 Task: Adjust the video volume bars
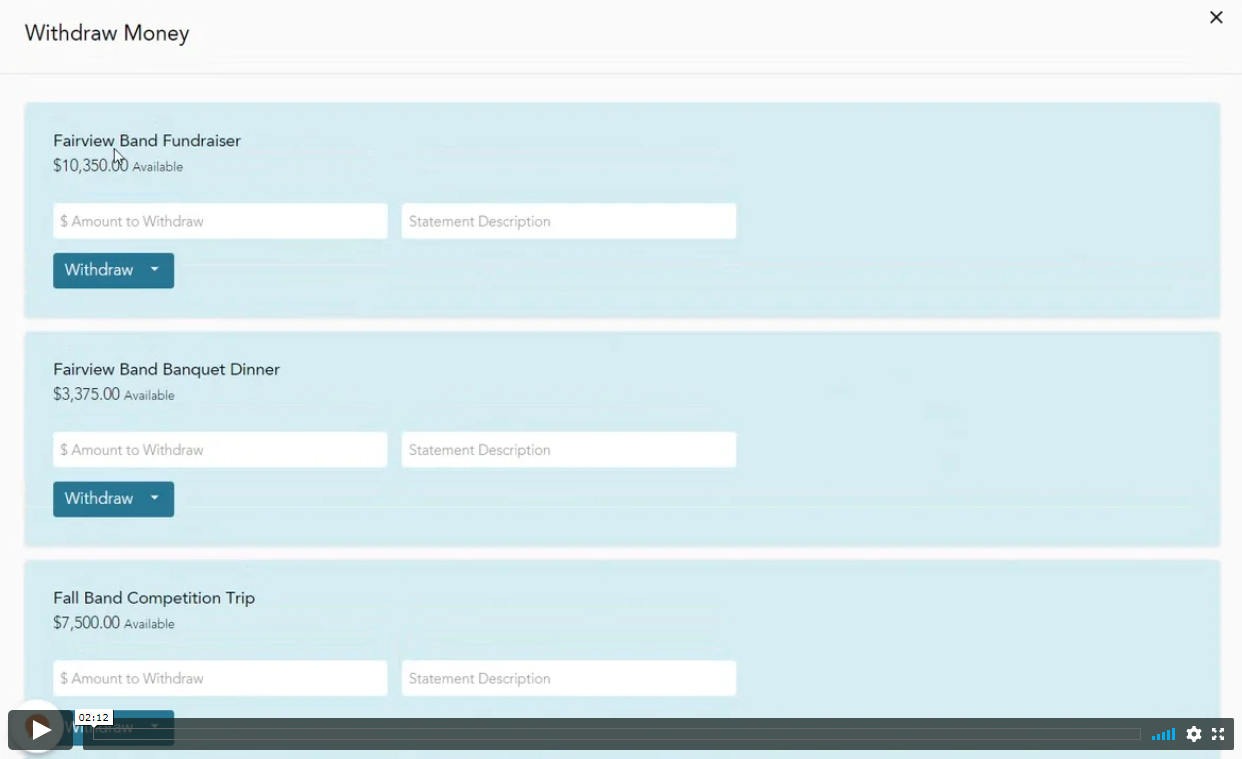(1163, 735)
